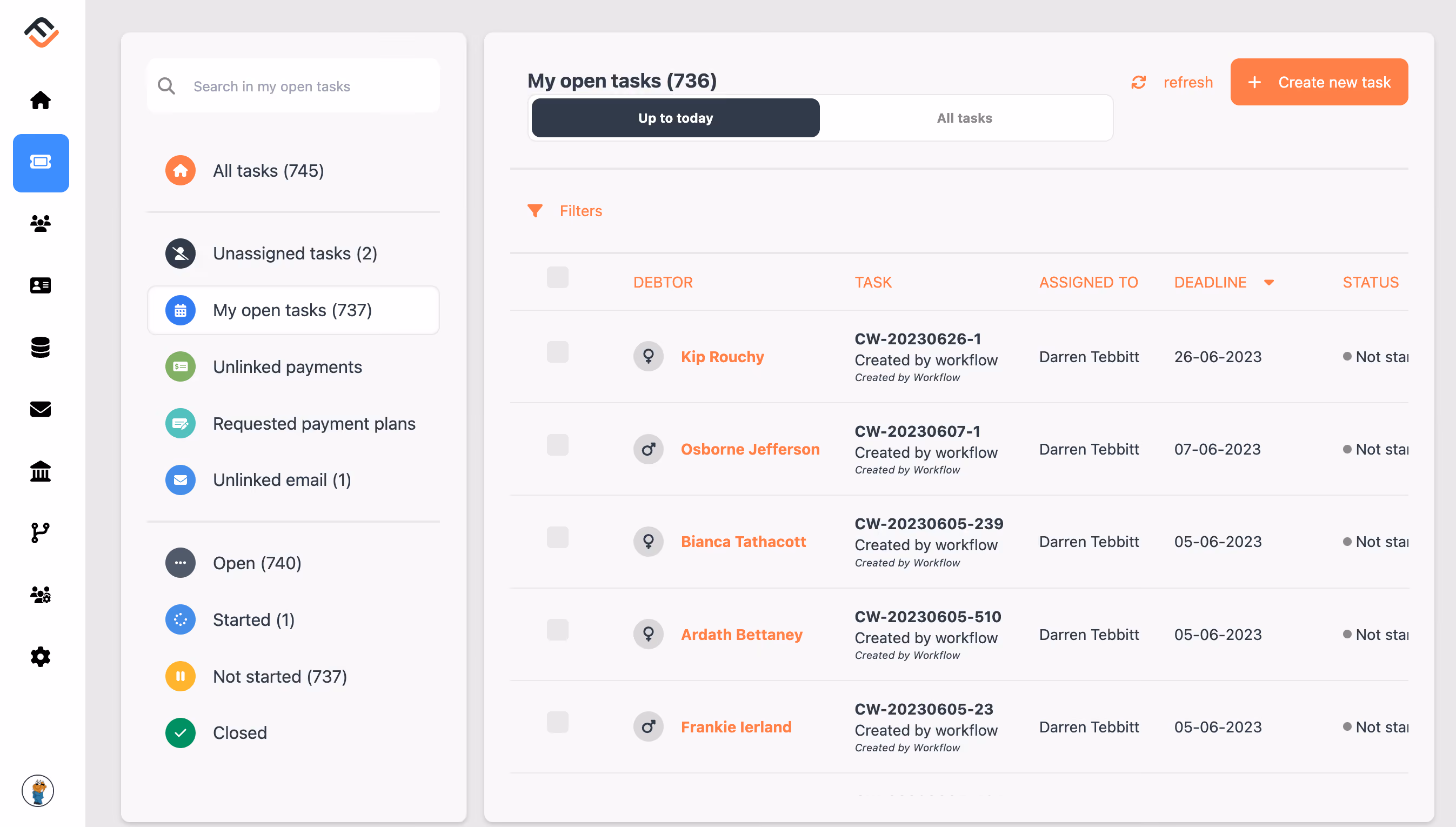Filter by Started (1) tasks
Image resolution: width=1456 pixels, height=827 pixels.
click(x=293, y=619)
